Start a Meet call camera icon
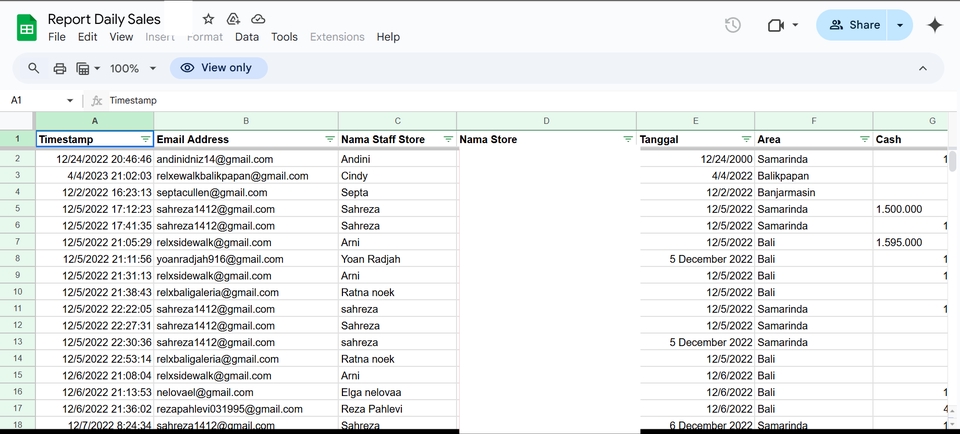Viewport: 960px width, 434px height. [776, 25]
